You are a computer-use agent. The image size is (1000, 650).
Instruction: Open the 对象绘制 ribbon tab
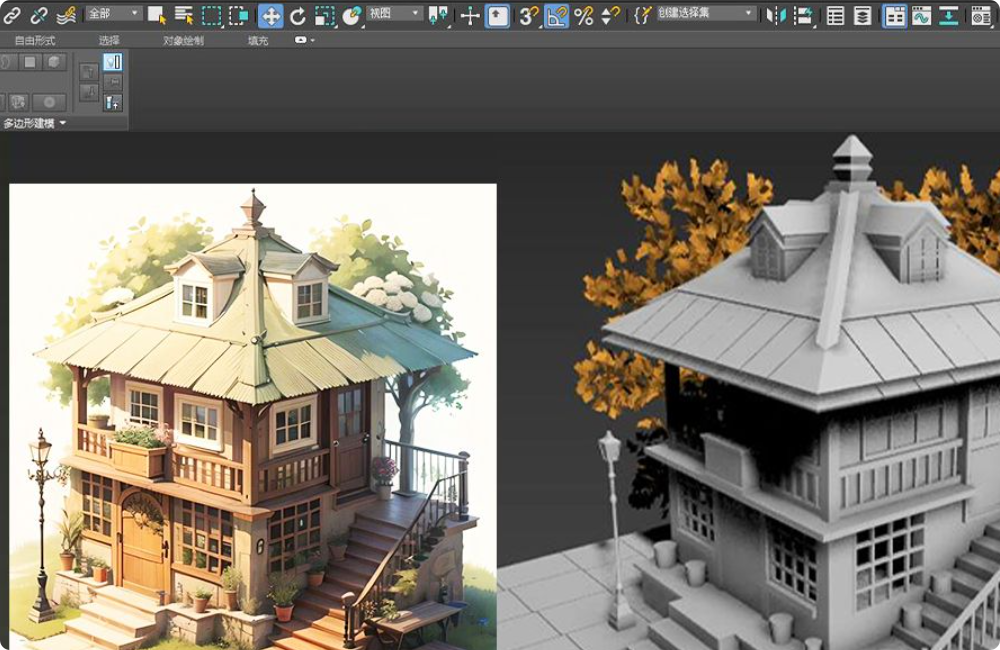pyautogui.click(x=183, y=41)
